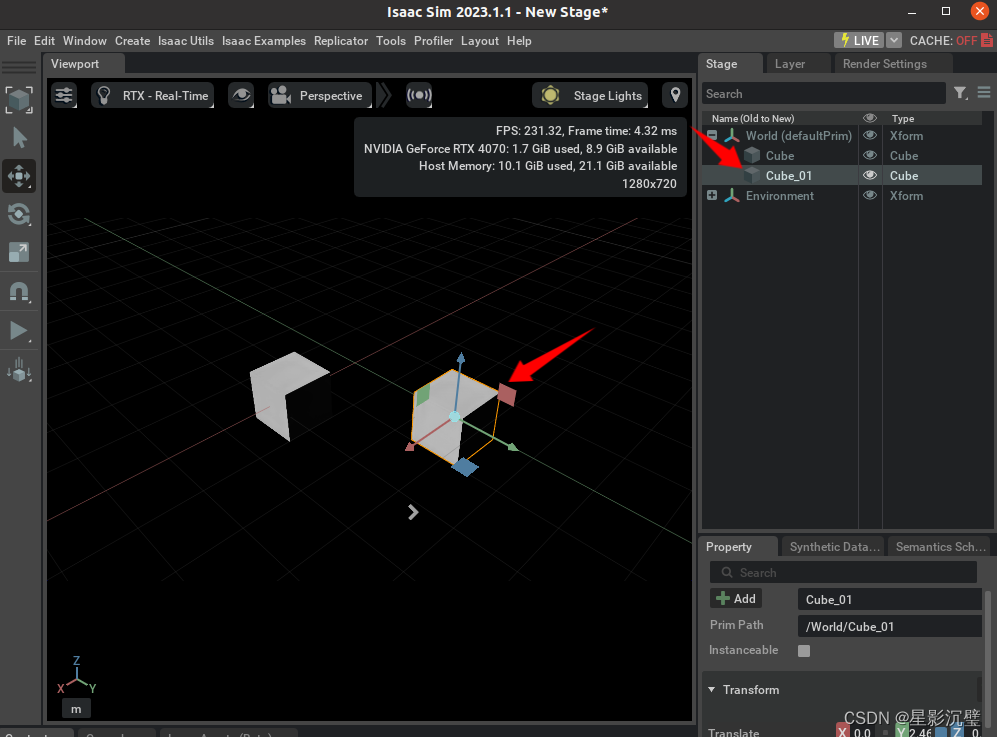The width and height of the screenshot is (997, 737).
Task: Hide the Cube prim via its eye icon
Action: [x=870, y=155]
